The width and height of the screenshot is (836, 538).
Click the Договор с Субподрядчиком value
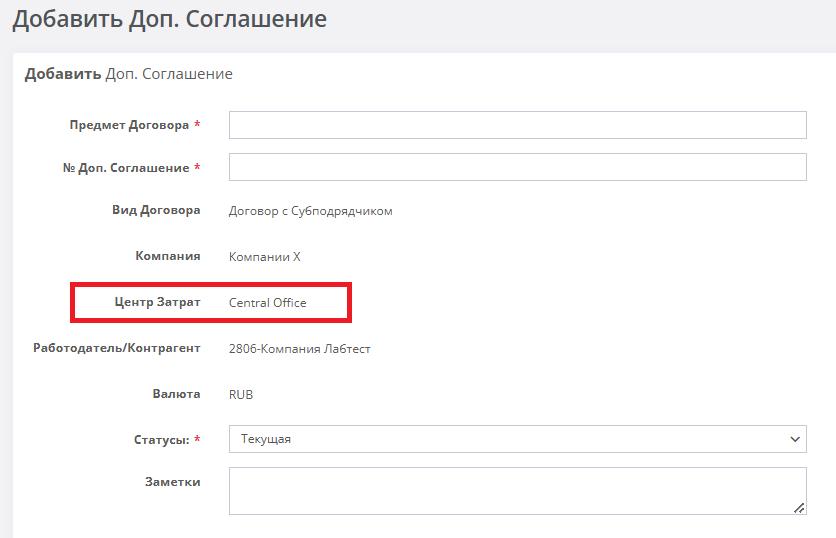(310, 211)
